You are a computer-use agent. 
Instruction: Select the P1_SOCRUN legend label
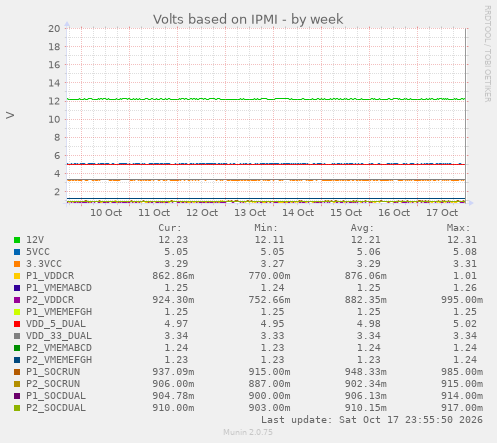click(53, 372)
